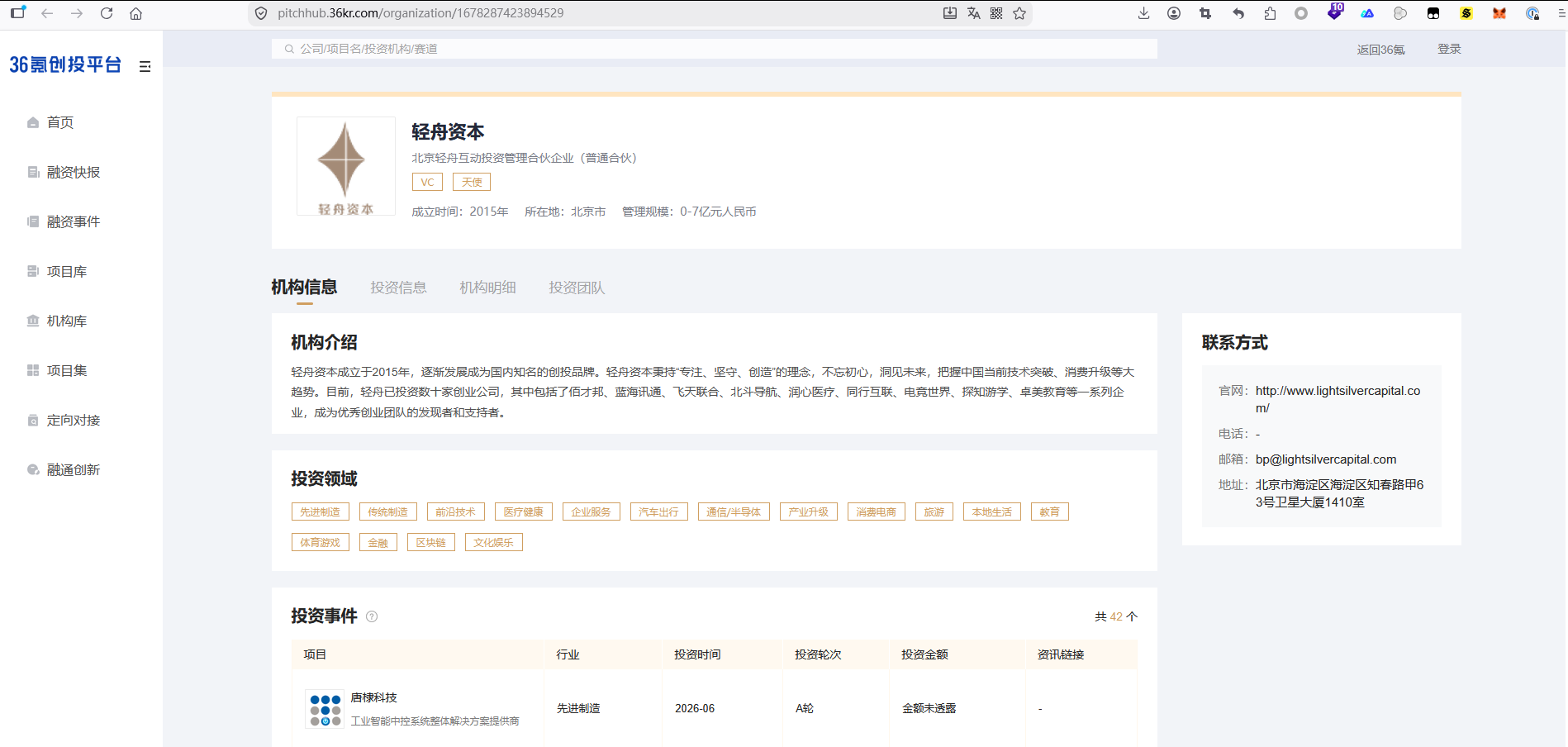1568x747 pixels.
Task: Click the 返回36氪 link
Action: tap(1380, 50)
